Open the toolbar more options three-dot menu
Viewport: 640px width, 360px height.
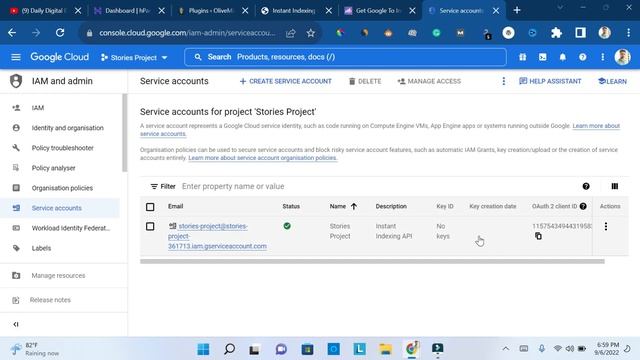click(x=504, y=81)
